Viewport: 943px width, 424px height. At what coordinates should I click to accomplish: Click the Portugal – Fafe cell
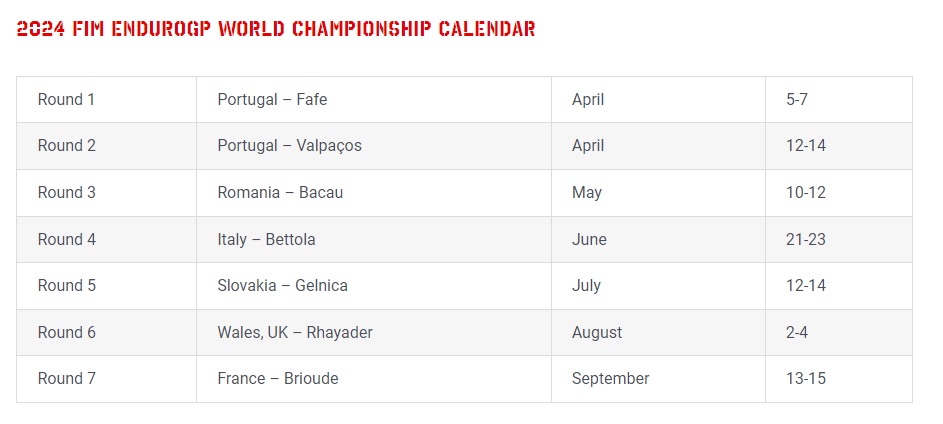(x=373, y=99)
